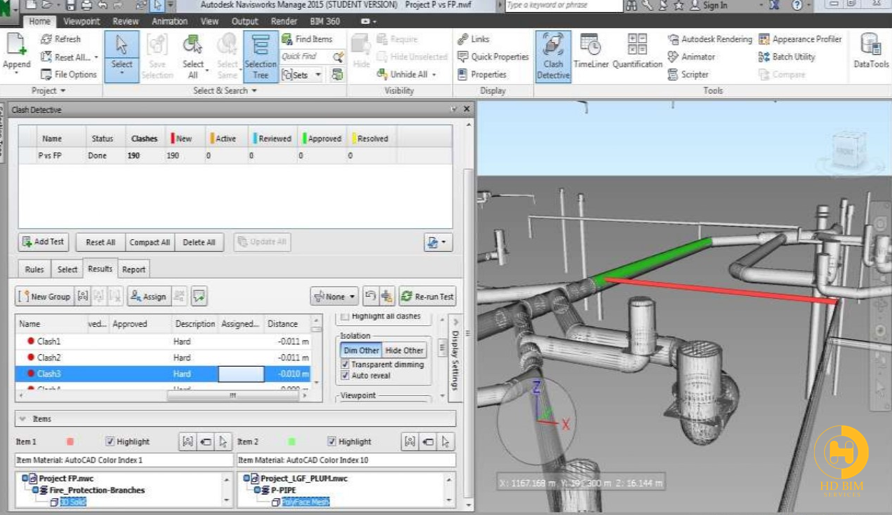Open the import/export clash tests dropdown
This screenshot has width=893, height=515.
click(x=437, y=242)
